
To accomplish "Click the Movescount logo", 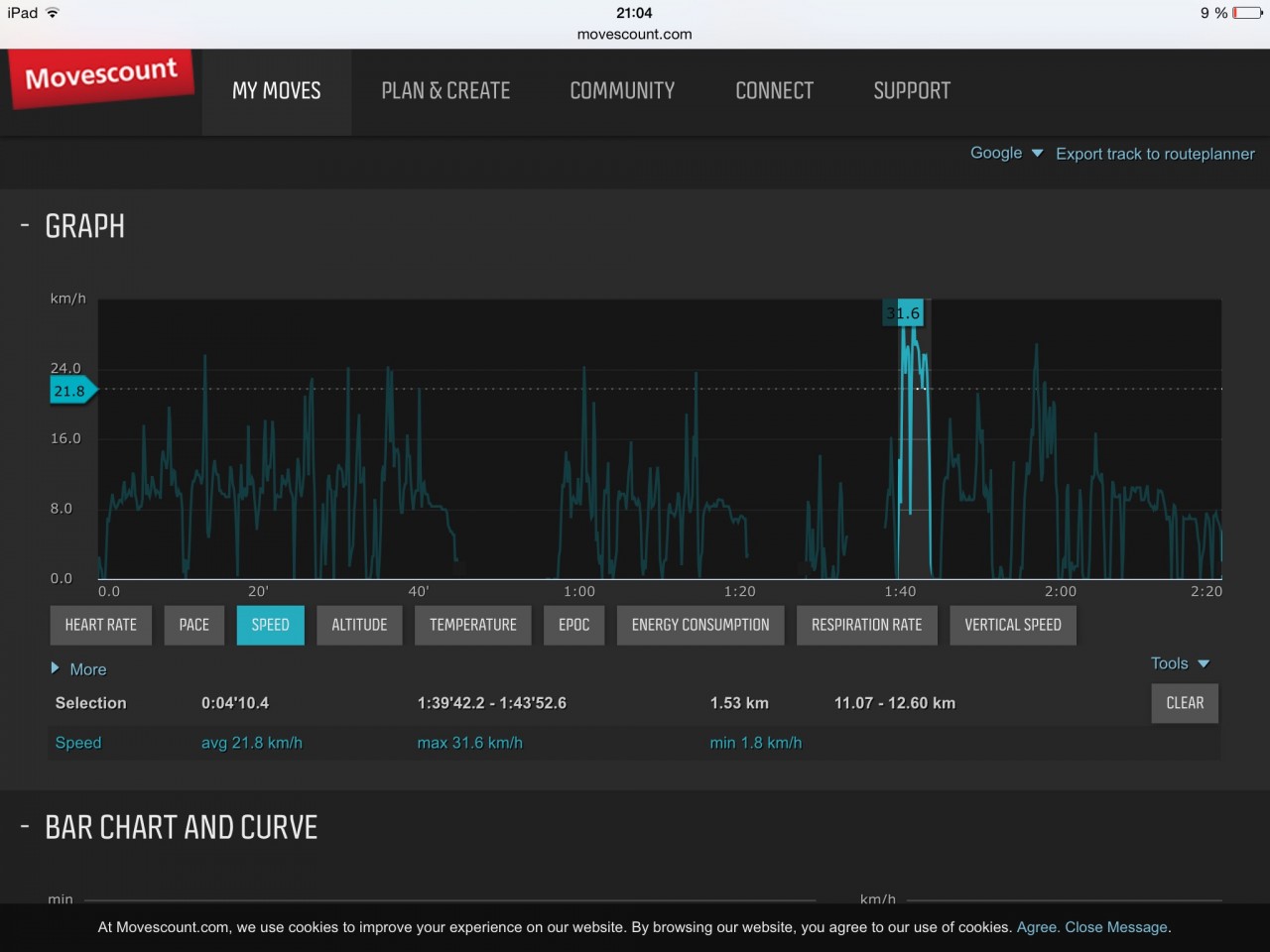I will coord(101,76).
